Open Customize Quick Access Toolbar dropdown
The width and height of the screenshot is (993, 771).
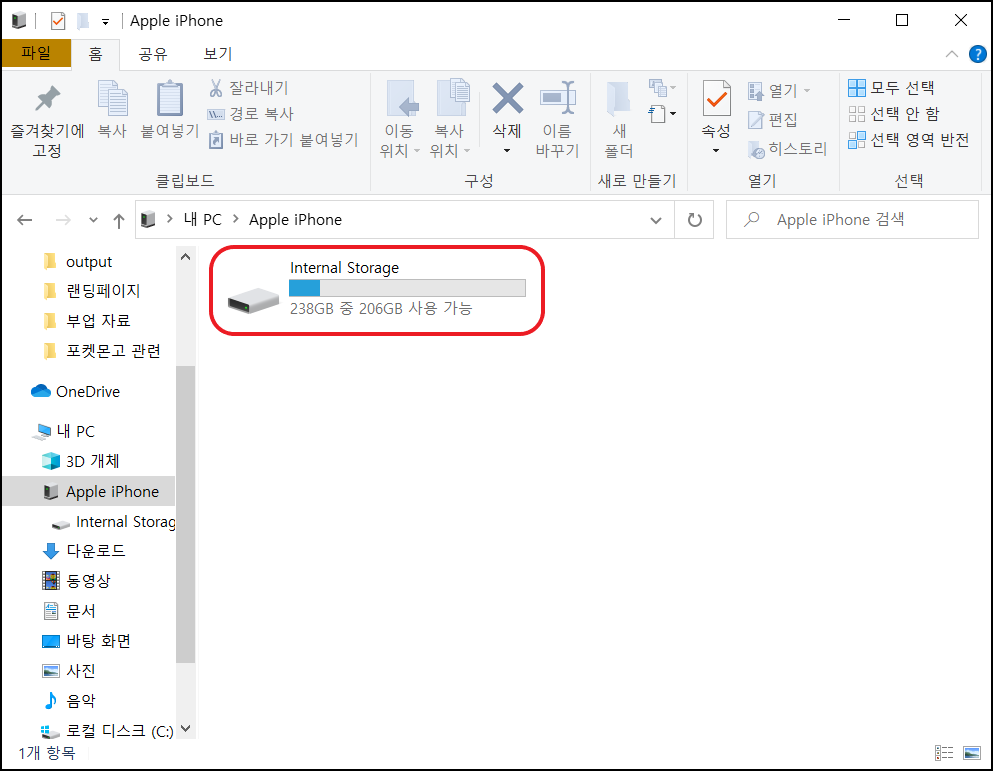click(106, 22)
